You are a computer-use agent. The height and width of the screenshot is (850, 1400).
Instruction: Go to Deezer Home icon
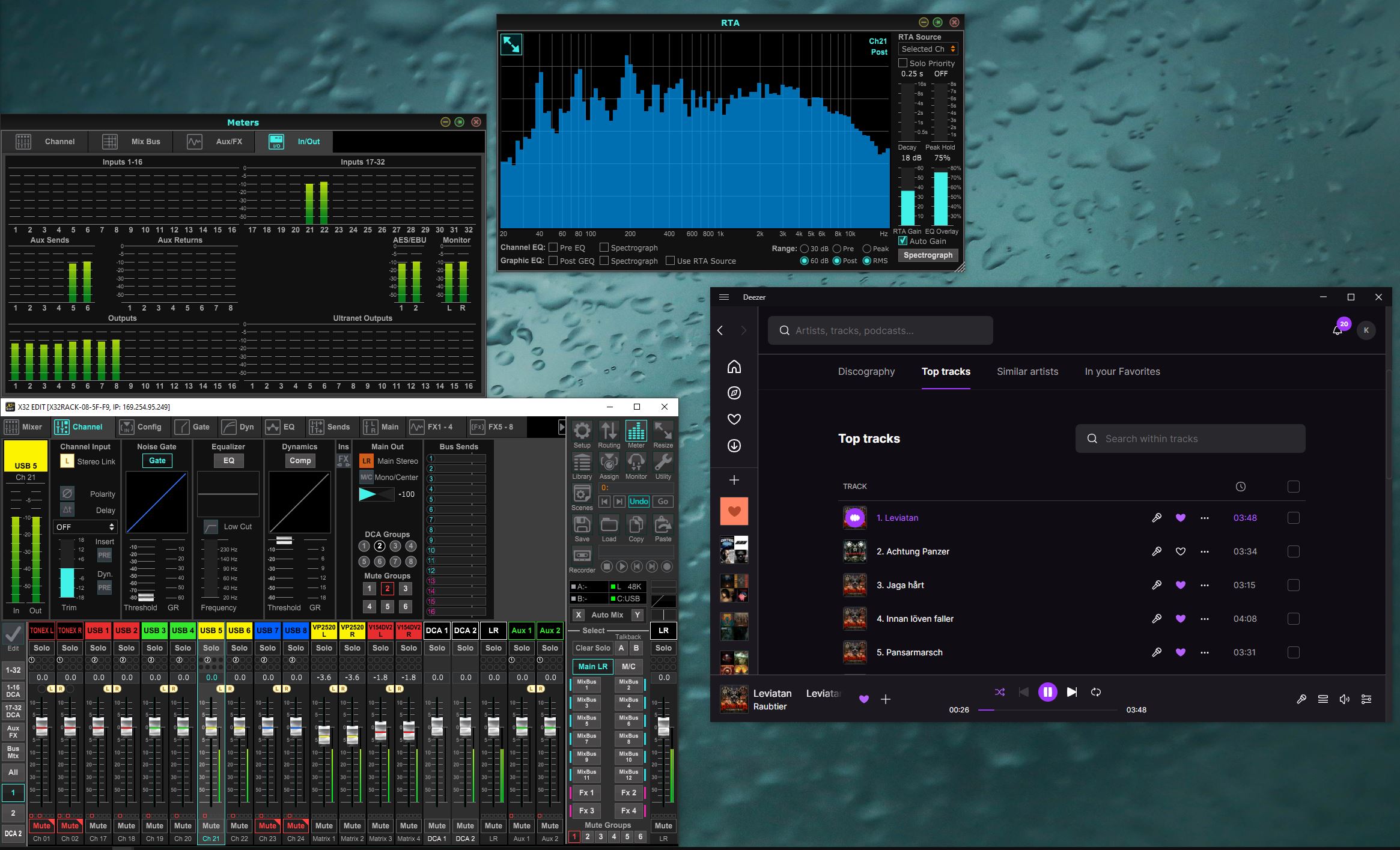734,366
